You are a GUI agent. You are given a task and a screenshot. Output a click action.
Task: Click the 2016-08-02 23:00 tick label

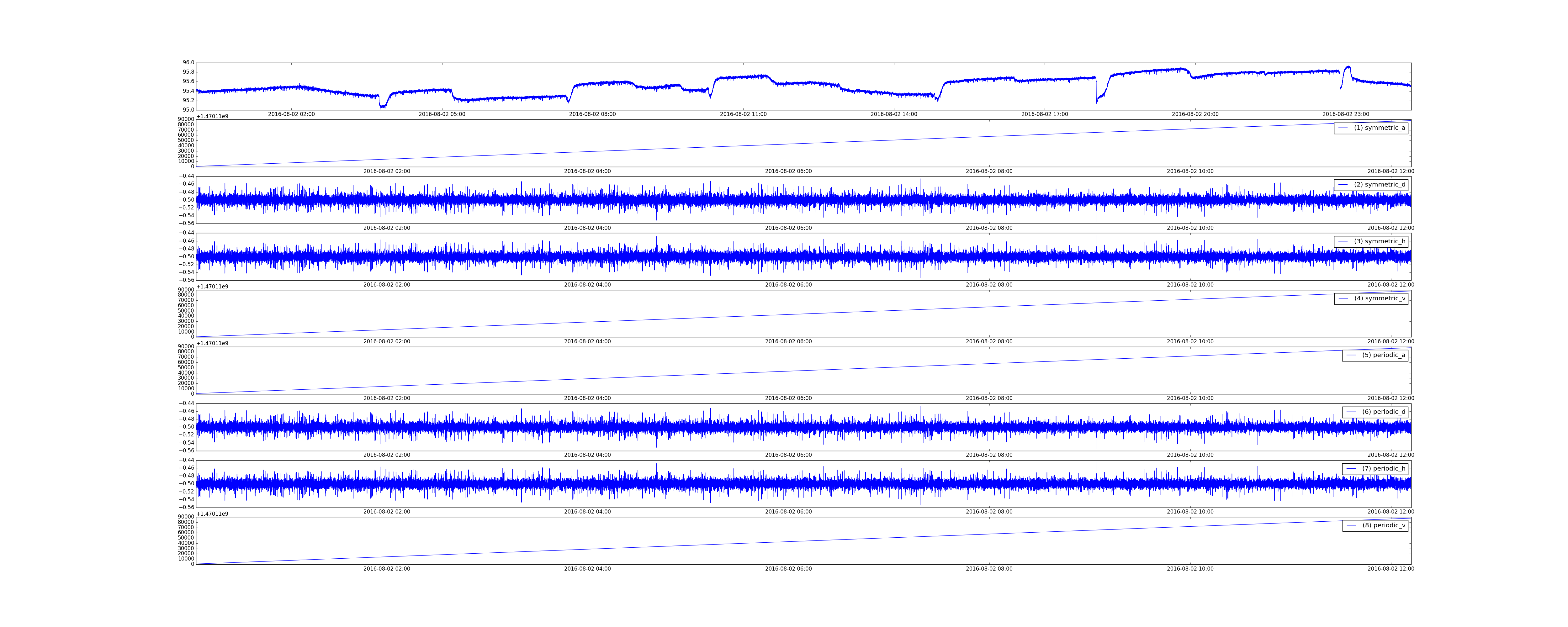point(1345,114)
